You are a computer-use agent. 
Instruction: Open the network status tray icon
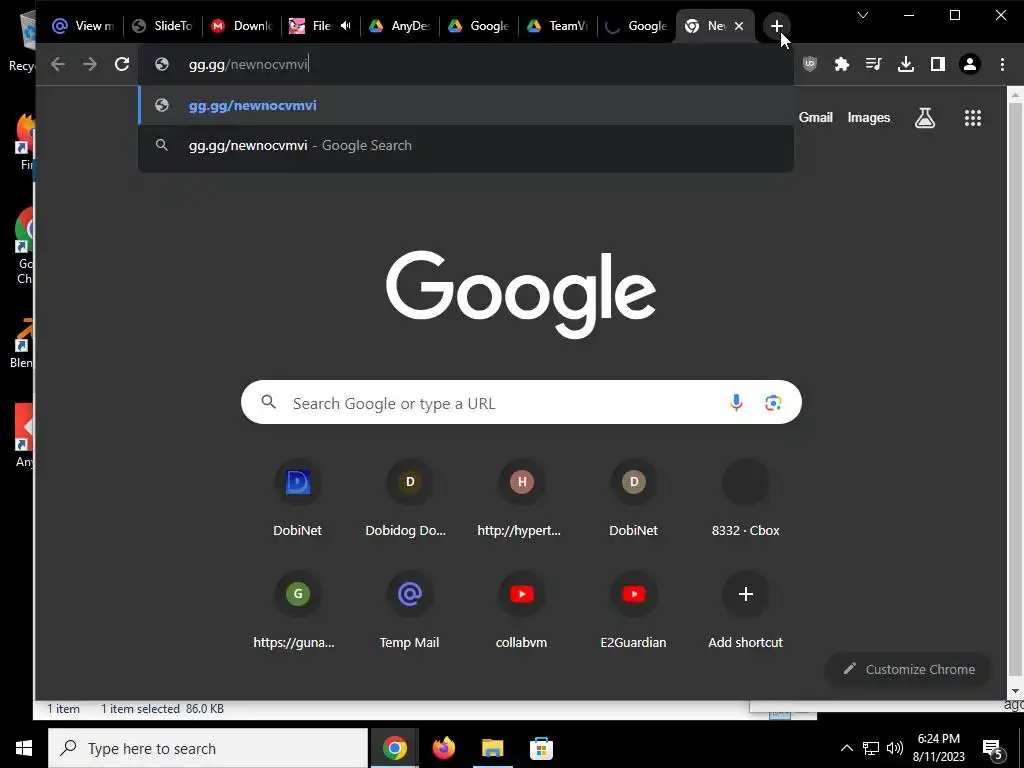click(x=871, y=748)
